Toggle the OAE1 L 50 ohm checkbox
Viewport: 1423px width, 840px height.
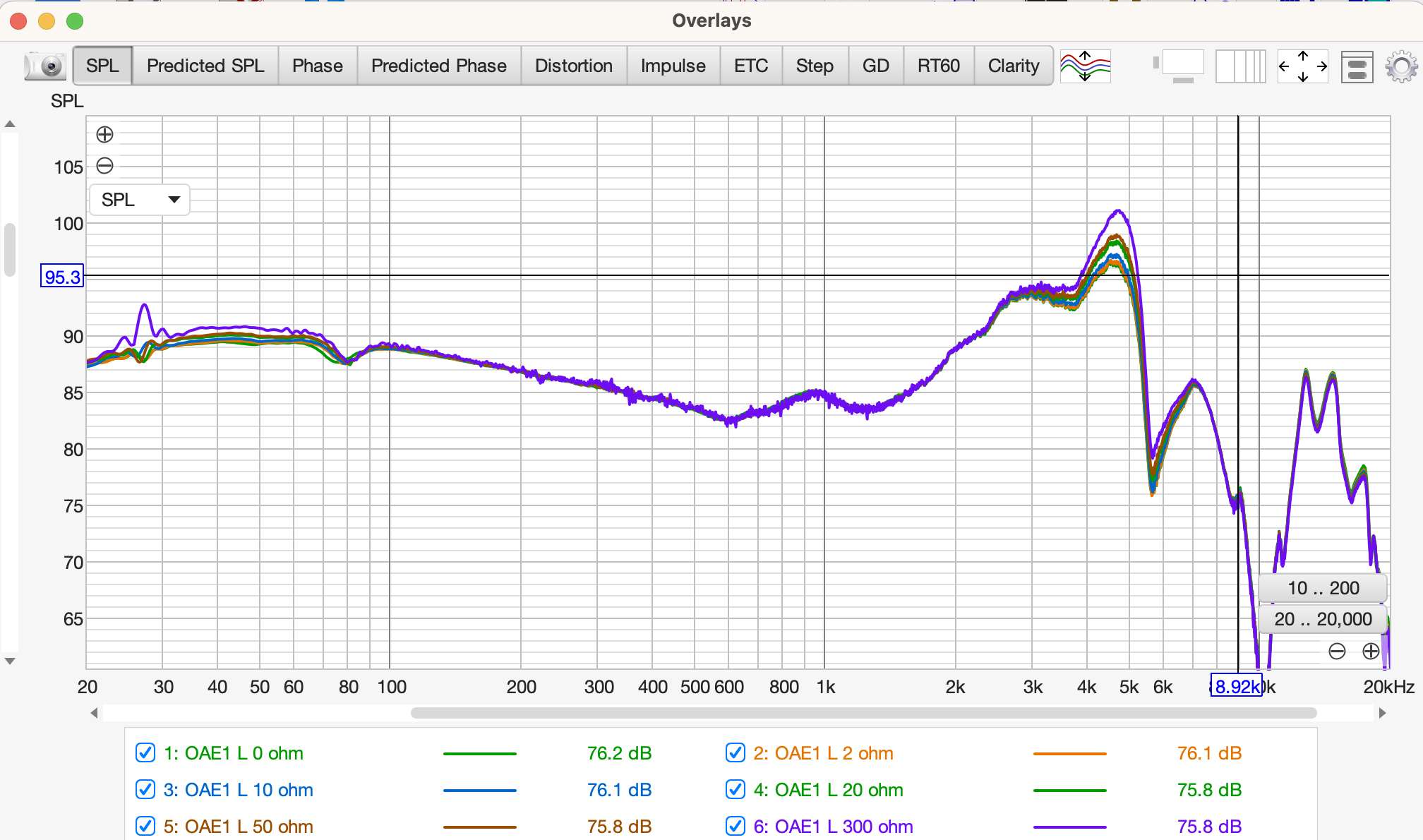[x=145, y=826]
